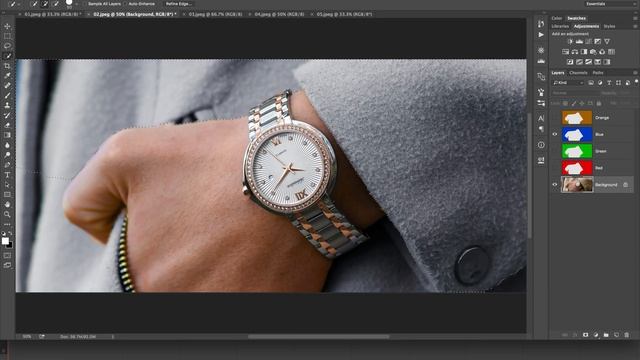Select the Dodge tool
The image size is (640, 360).
pos(7,155)
